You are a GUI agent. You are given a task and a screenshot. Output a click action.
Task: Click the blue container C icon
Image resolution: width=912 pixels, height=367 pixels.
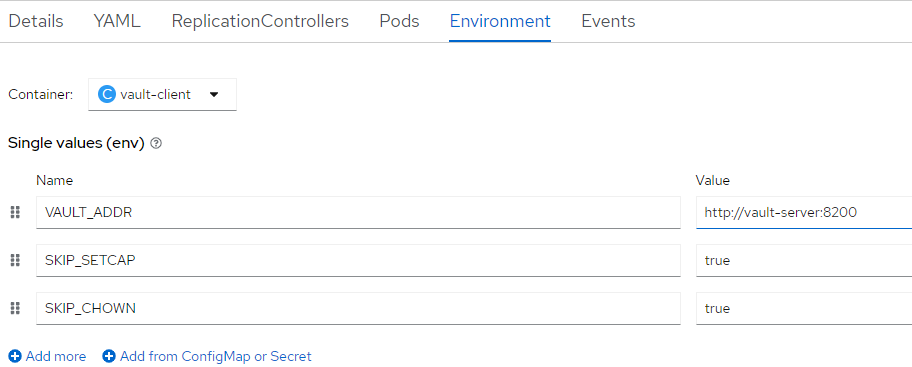pyautogui.click(x=106, y=94)
